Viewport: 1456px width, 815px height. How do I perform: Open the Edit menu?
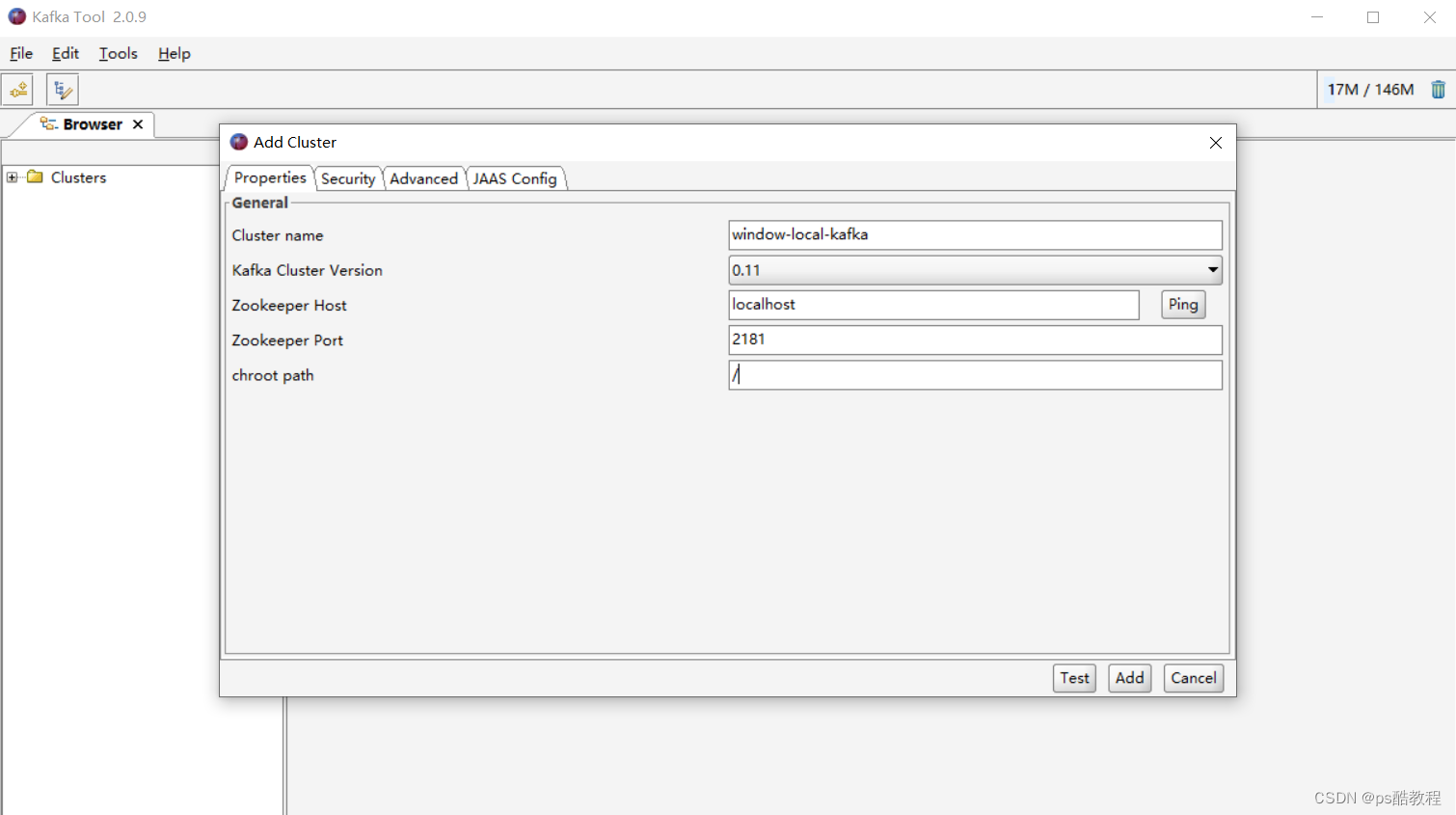click(66, 53)
